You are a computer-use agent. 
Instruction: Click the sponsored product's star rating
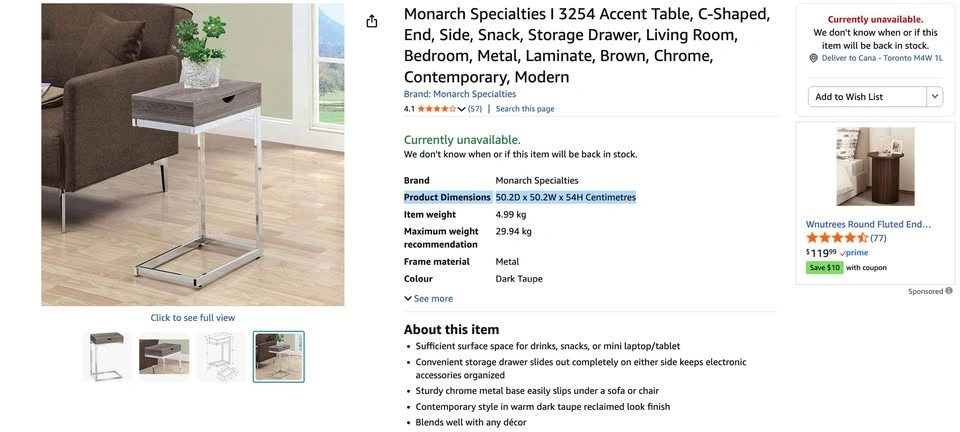pos(836,238)
